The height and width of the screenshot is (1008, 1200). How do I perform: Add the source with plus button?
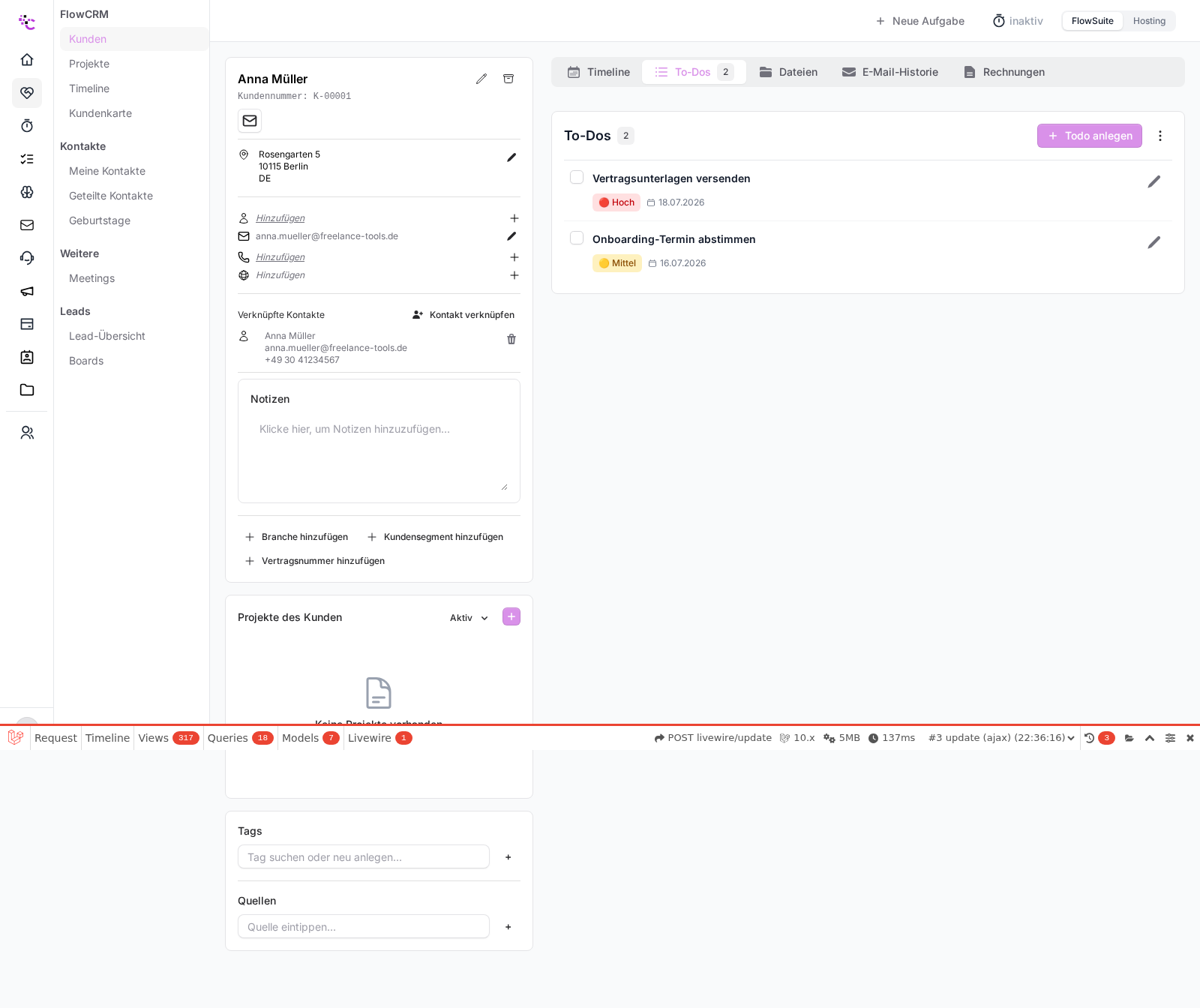click(508, 927)
